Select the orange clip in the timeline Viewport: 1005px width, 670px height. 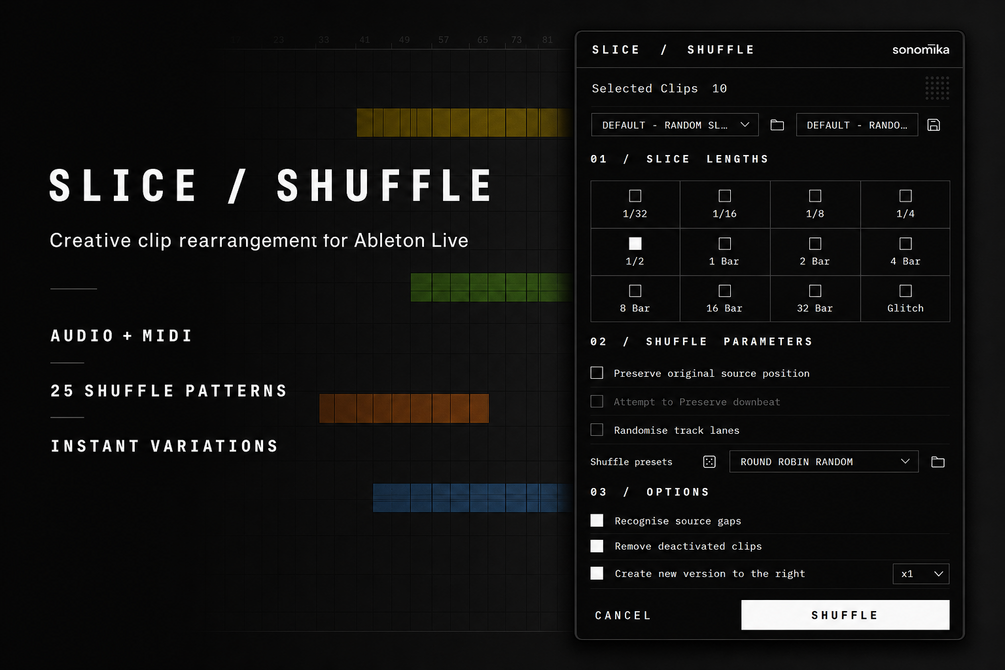[x=404, y=408]
